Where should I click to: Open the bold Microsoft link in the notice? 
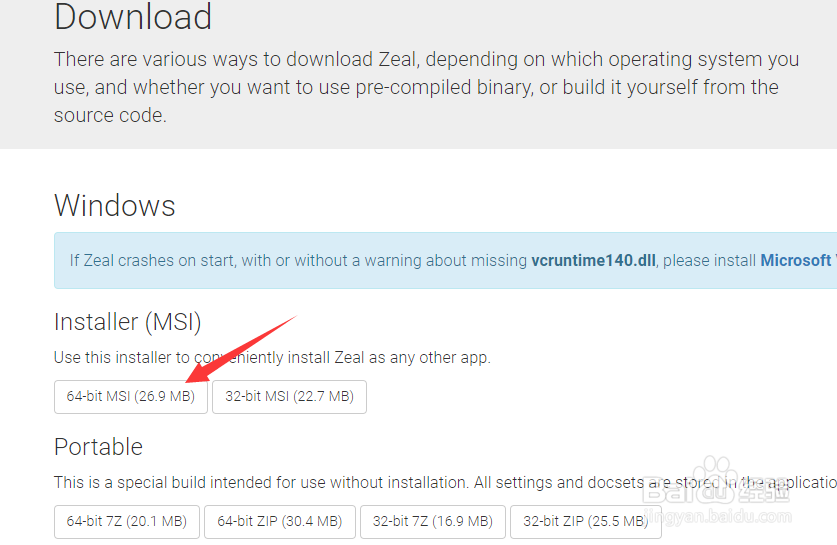click(798, 260)
